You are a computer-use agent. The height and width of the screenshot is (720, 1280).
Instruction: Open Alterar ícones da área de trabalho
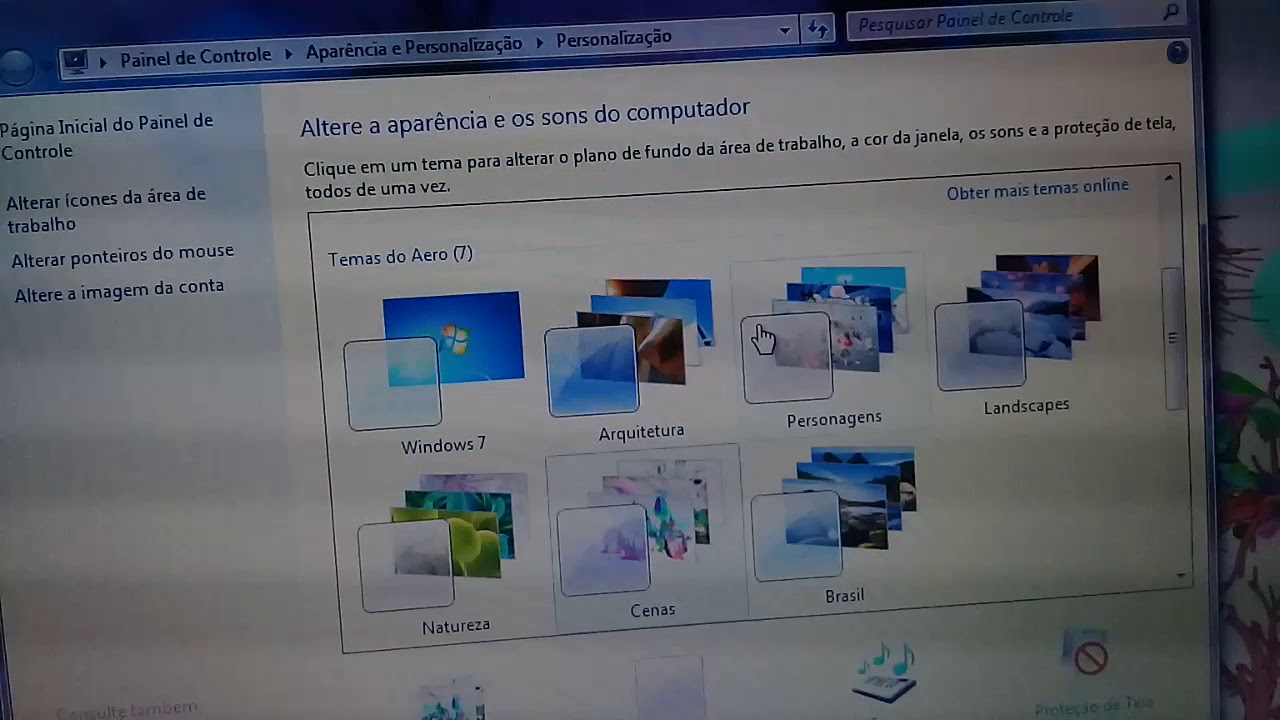105,209
